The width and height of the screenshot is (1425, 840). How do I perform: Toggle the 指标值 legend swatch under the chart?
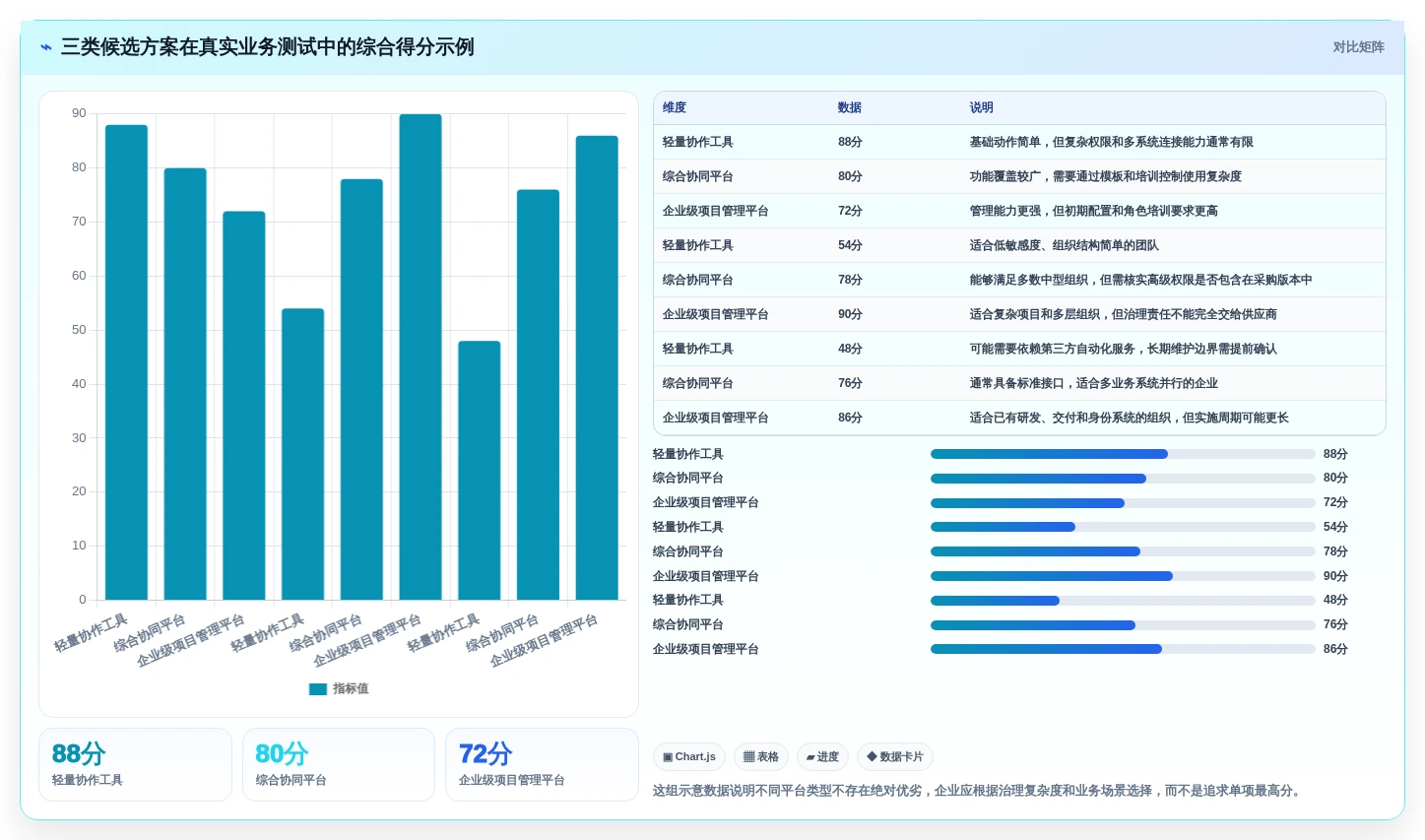pyautogui.click(x=318, y=689)
